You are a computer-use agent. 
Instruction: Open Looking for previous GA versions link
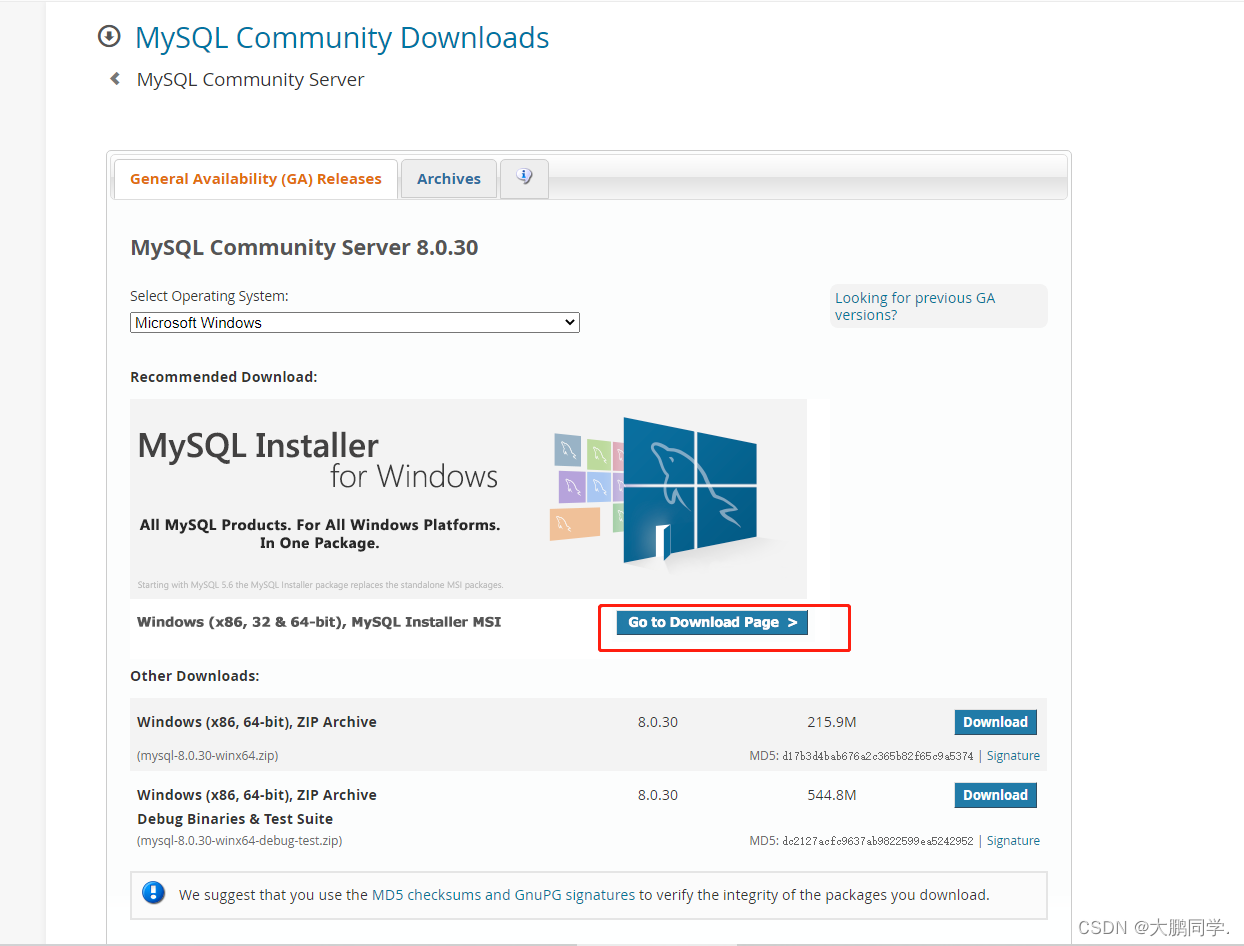point(915,306)
